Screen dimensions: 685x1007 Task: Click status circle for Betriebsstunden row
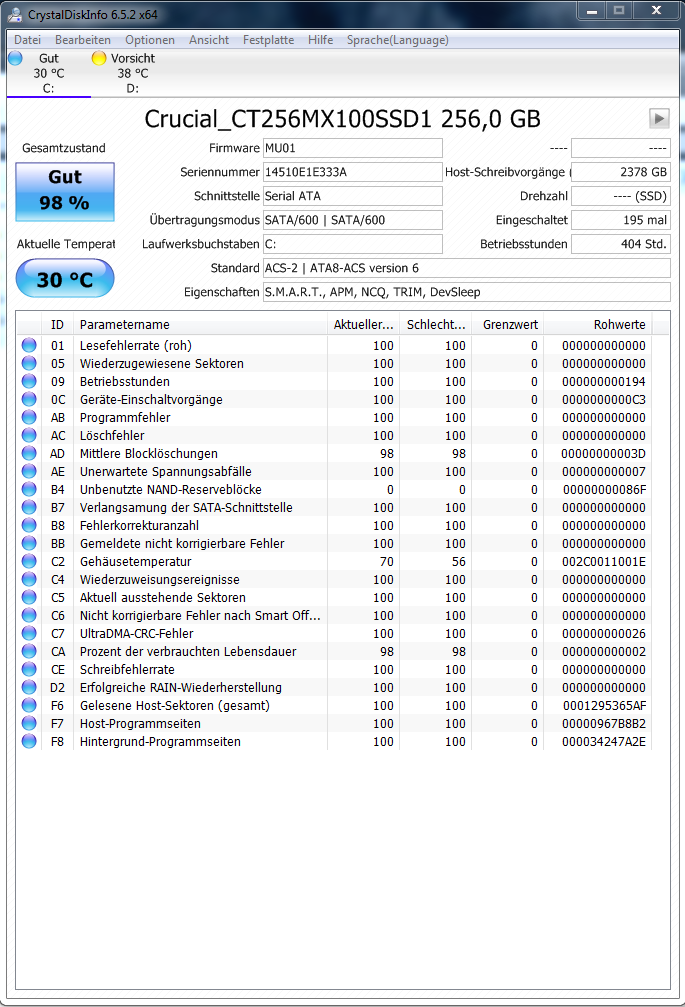tap(29, 381)
